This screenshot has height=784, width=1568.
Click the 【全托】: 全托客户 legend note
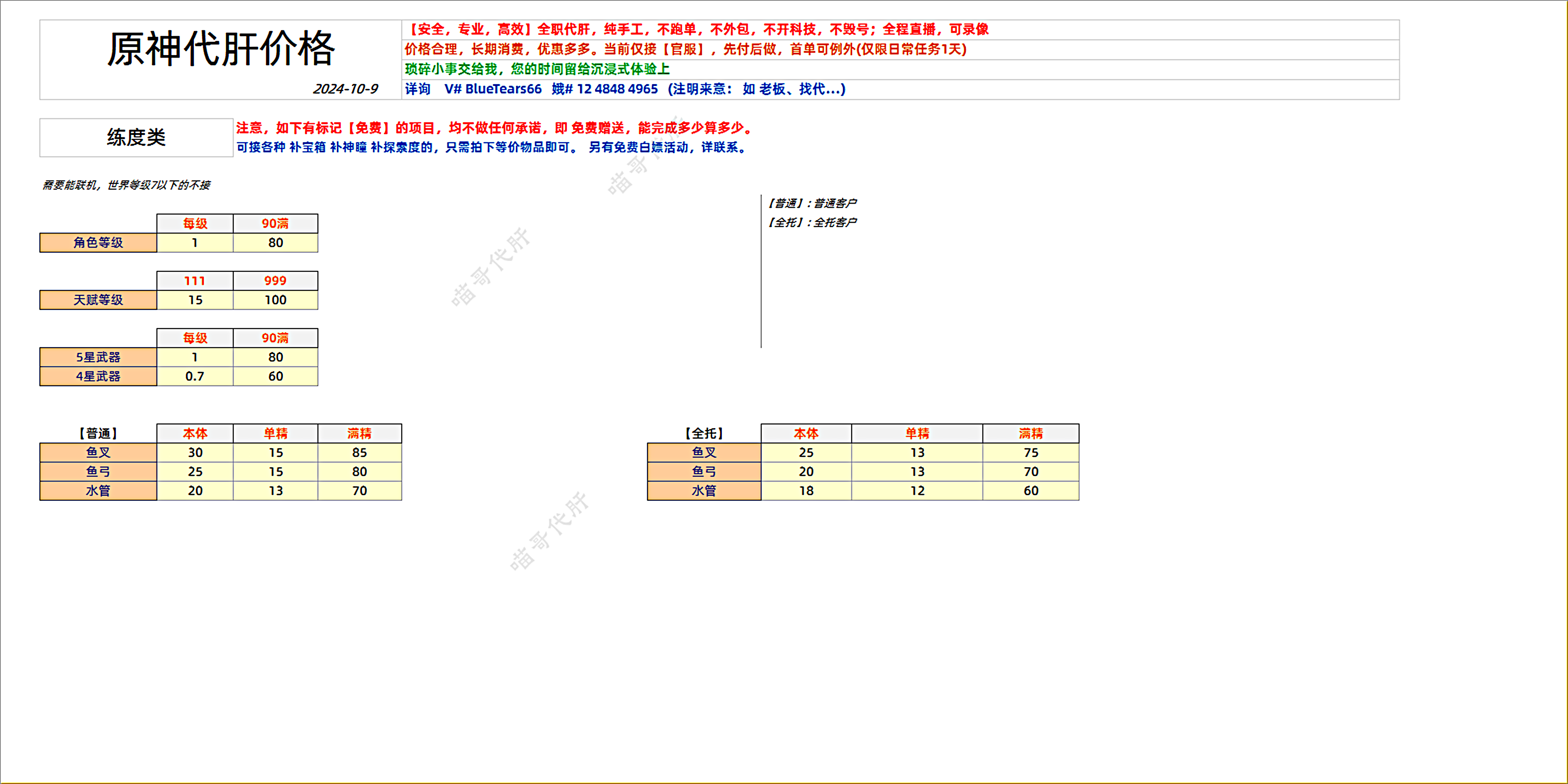click(x=812, y=223)
